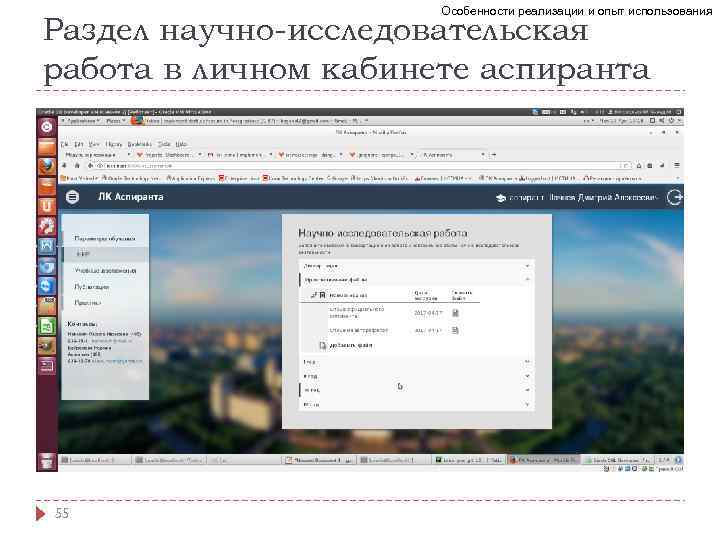
Task: Click the graduation cap icon by user name
Action: click(x=501, y=198)
